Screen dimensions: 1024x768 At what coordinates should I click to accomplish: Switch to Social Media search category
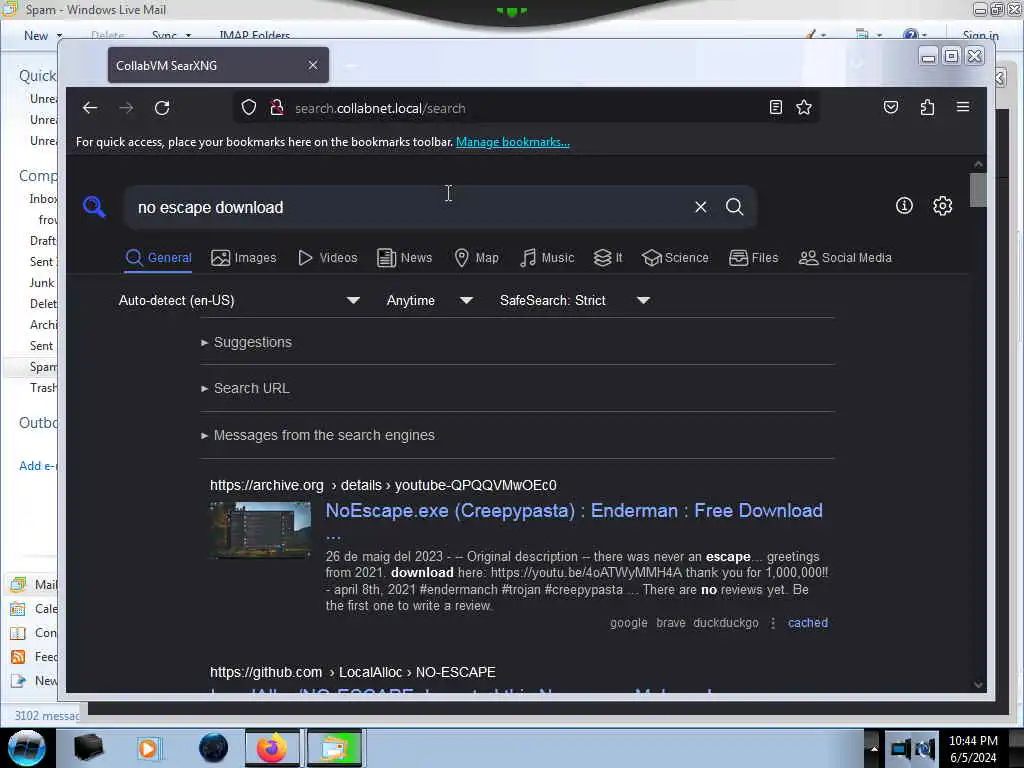click(845, 258)
